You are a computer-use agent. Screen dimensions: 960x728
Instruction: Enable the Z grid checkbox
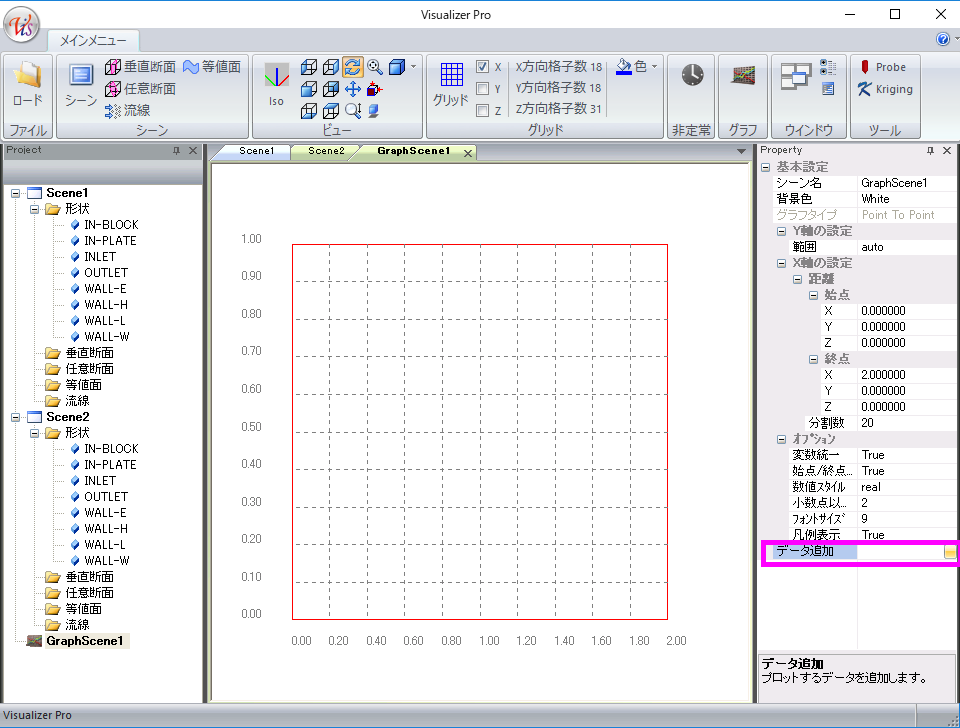point(483,111)
